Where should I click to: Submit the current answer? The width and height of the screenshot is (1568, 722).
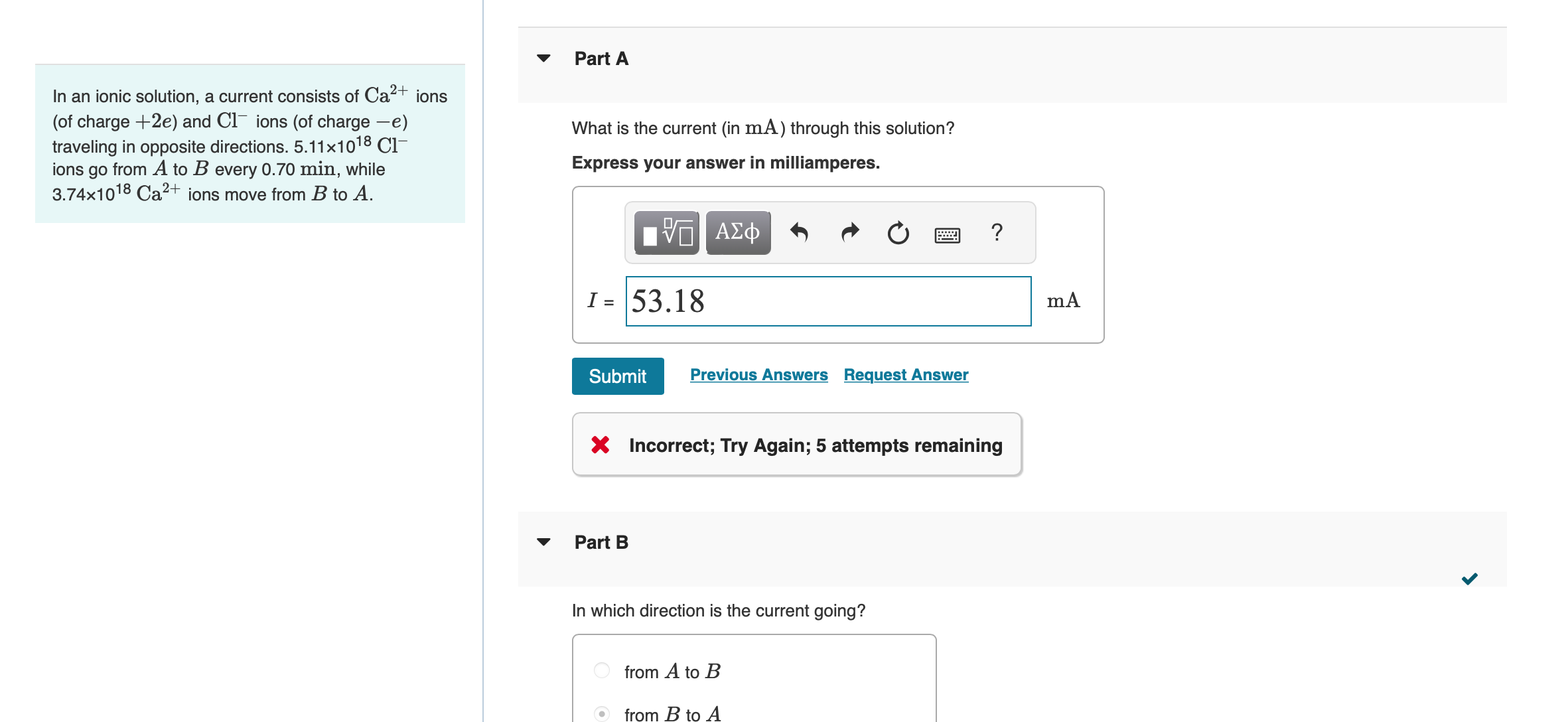click(617, 376)
